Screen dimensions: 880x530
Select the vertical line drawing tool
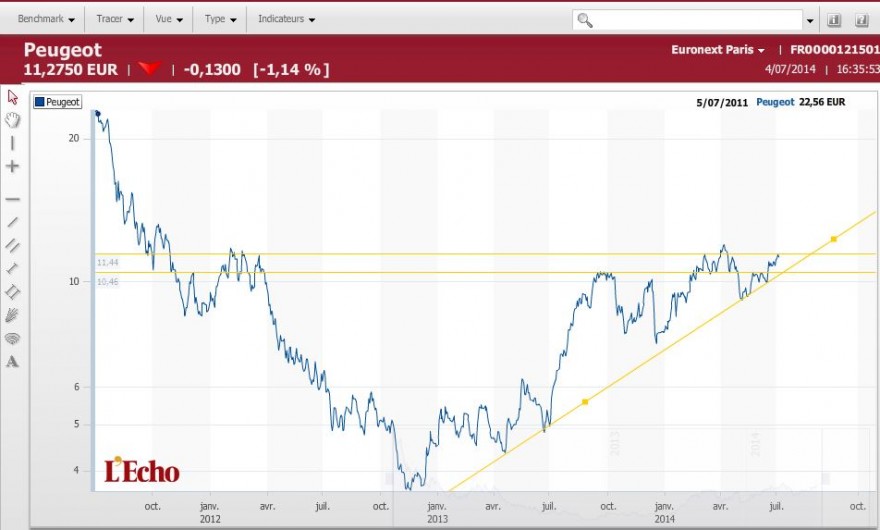pyautogui.click(x=12, y=144)
